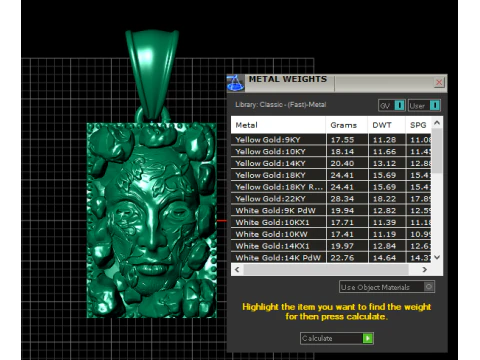This screenshot has width=480, height=360.
Task: Click the 19.94 grams value
Action: [x=342, y=211]
